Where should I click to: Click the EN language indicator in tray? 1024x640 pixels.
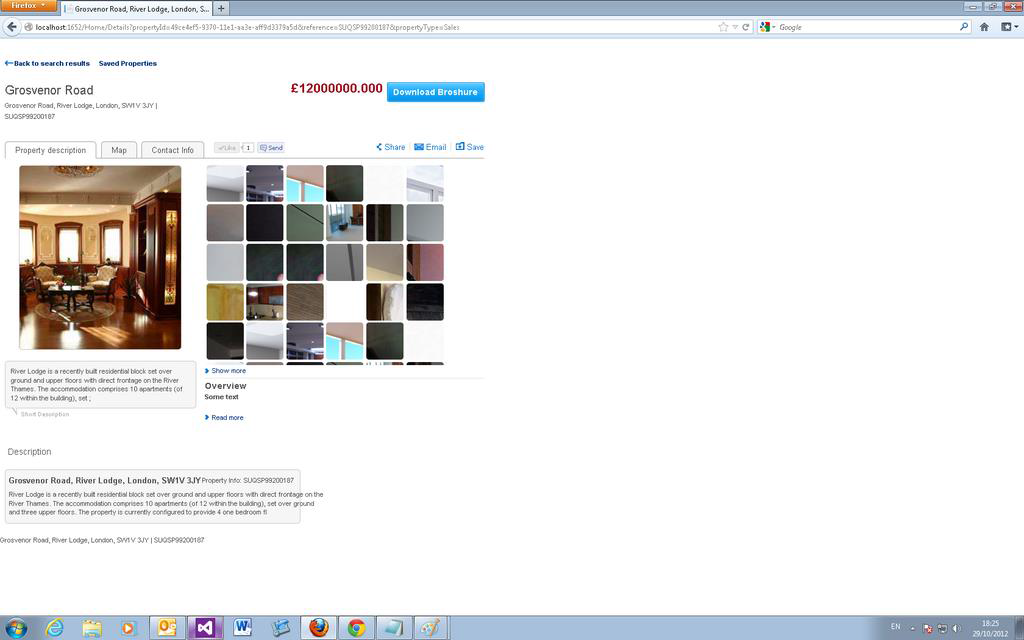click(x=895, y=627)
